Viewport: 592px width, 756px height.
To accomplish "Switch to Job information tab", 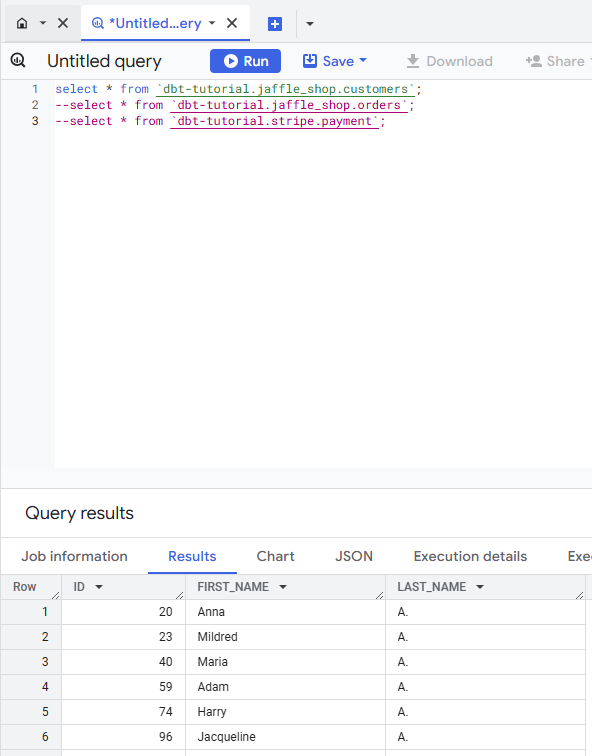I will (74, 556).
